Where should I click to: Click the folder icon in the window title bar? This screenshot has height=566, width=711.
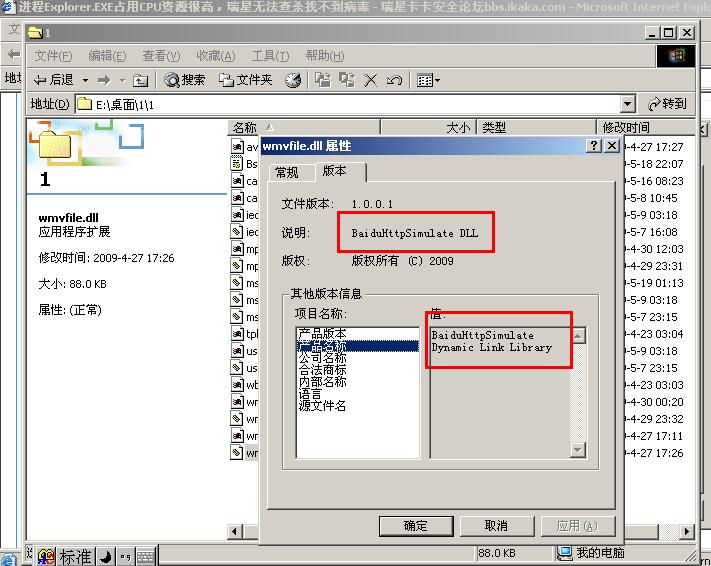click(x=35, y=32)
